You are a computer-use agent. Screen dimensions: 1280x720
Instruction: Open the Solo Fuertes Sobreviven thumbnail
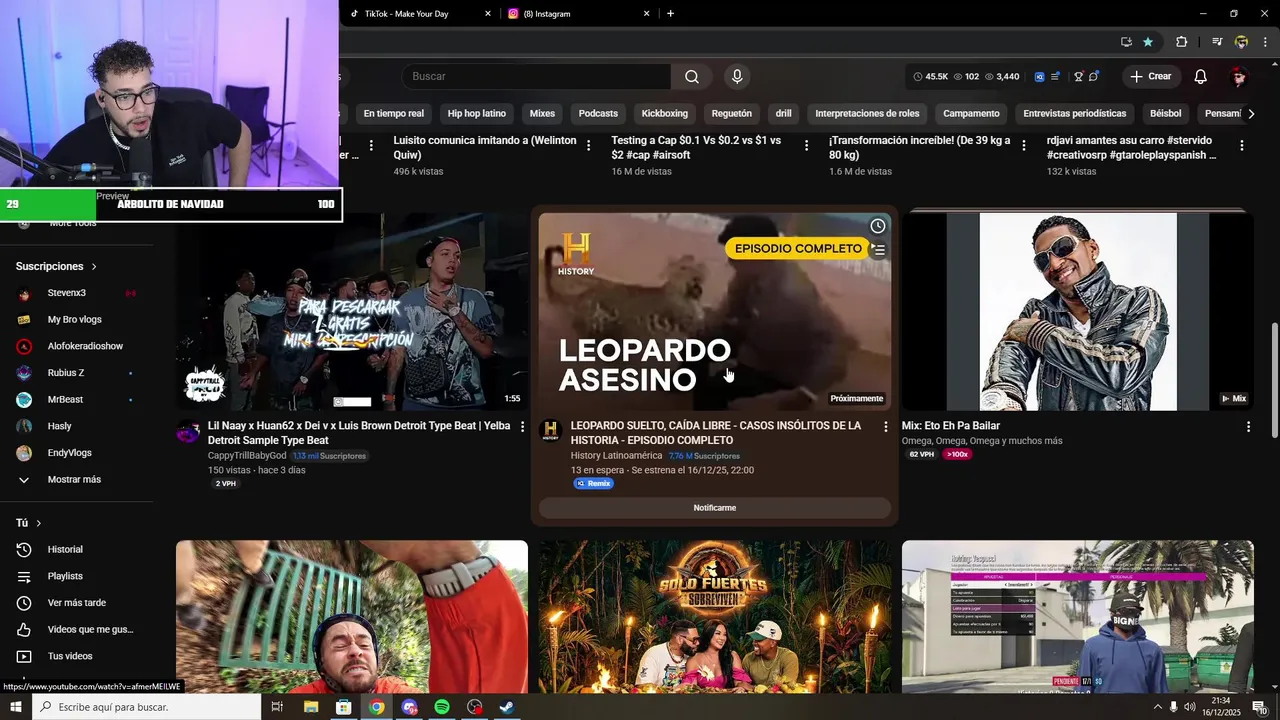pyautogui.click(x=715, y=617)
